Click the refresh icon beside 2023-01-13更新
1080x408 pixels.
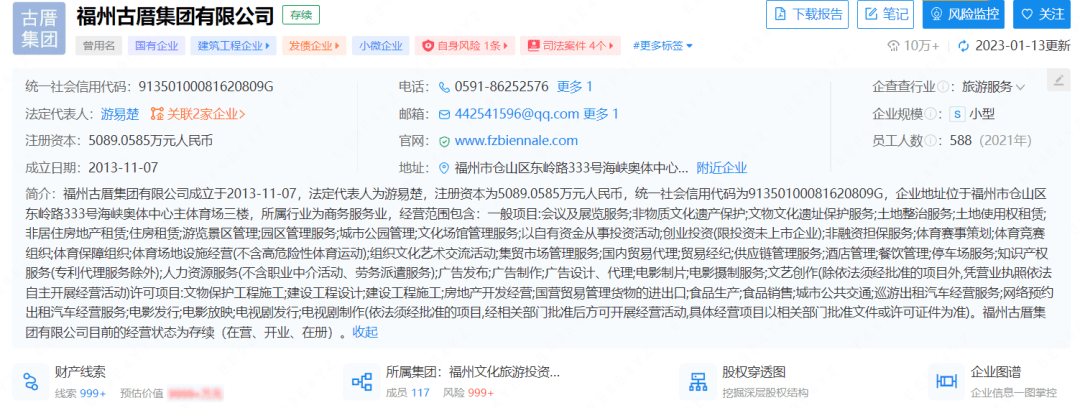(963, 46)
